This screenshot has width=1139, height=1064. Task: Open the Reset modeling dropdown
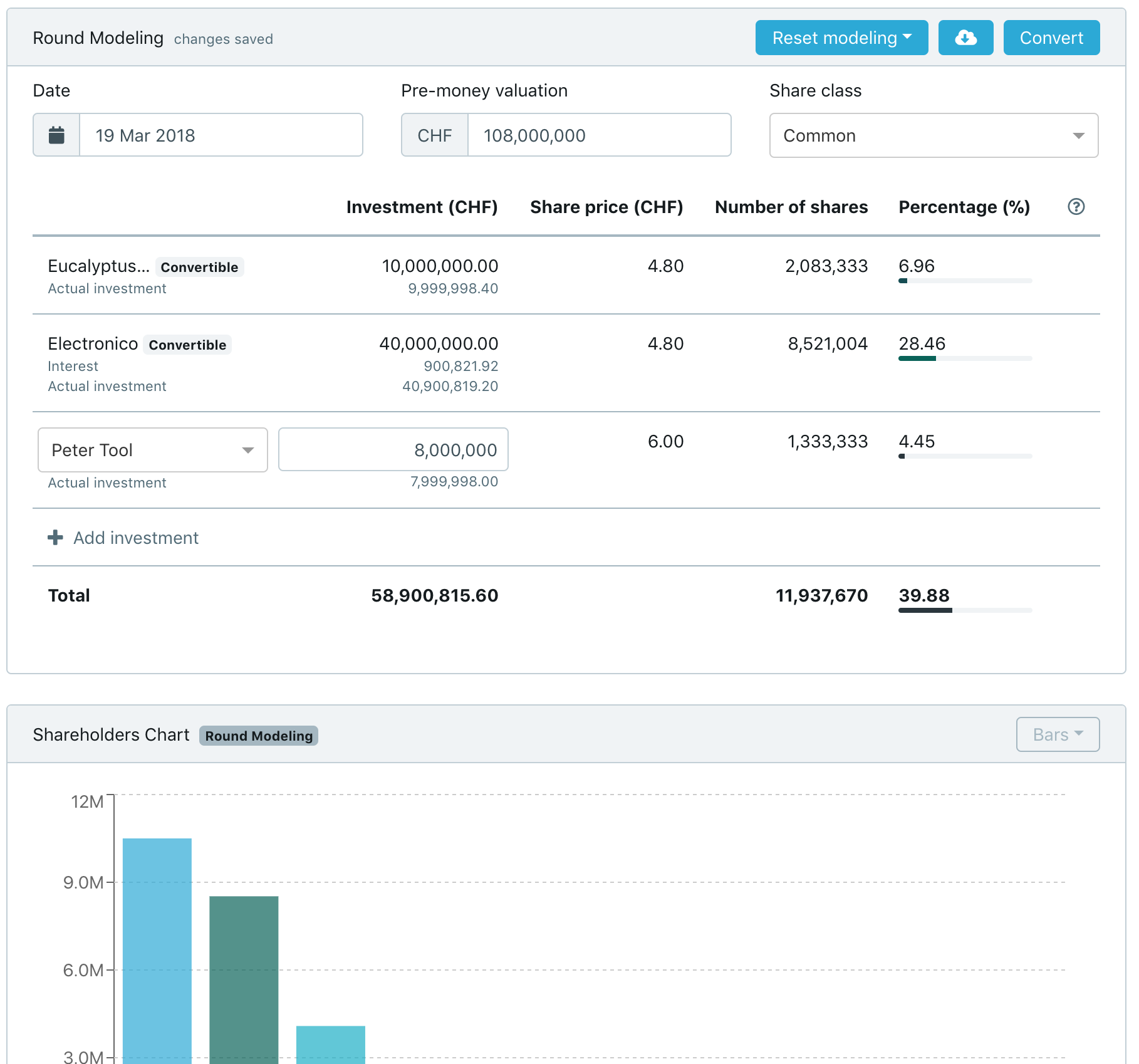pos(841,38)
